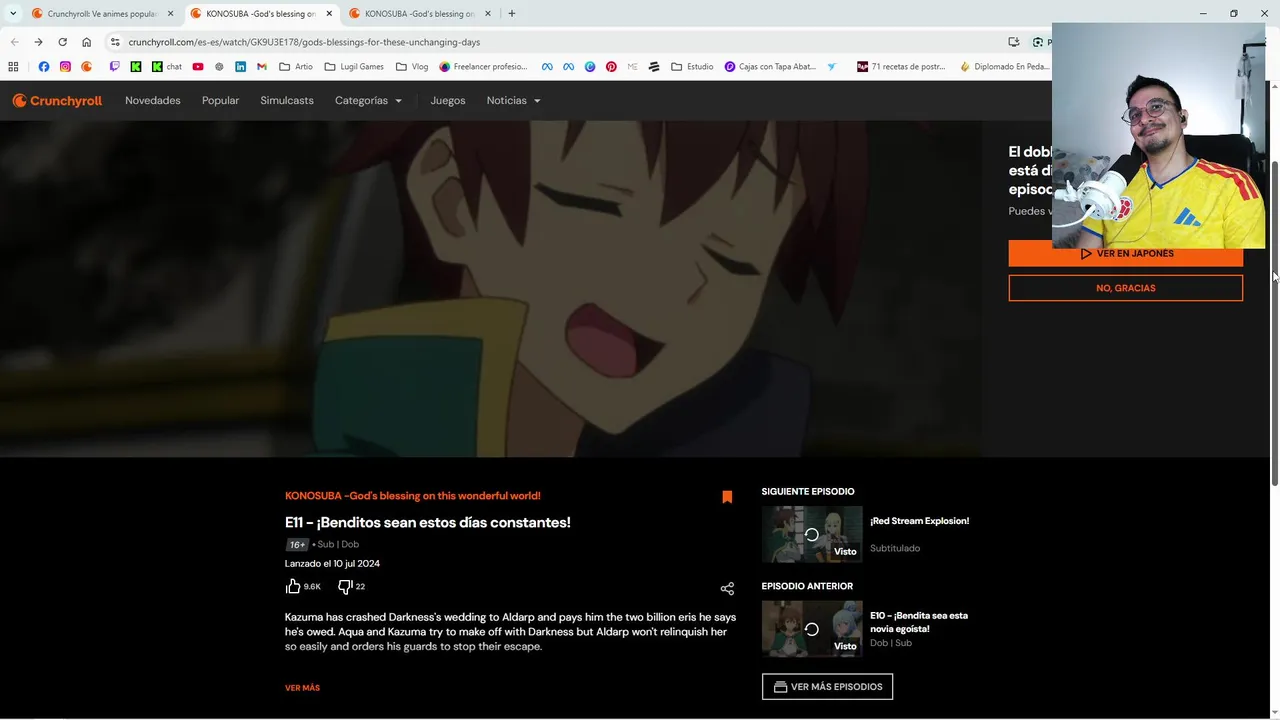Screen dimensions: 1280x720
Task: Dislike the episode with thumbs down
Action: click(345, 586)
